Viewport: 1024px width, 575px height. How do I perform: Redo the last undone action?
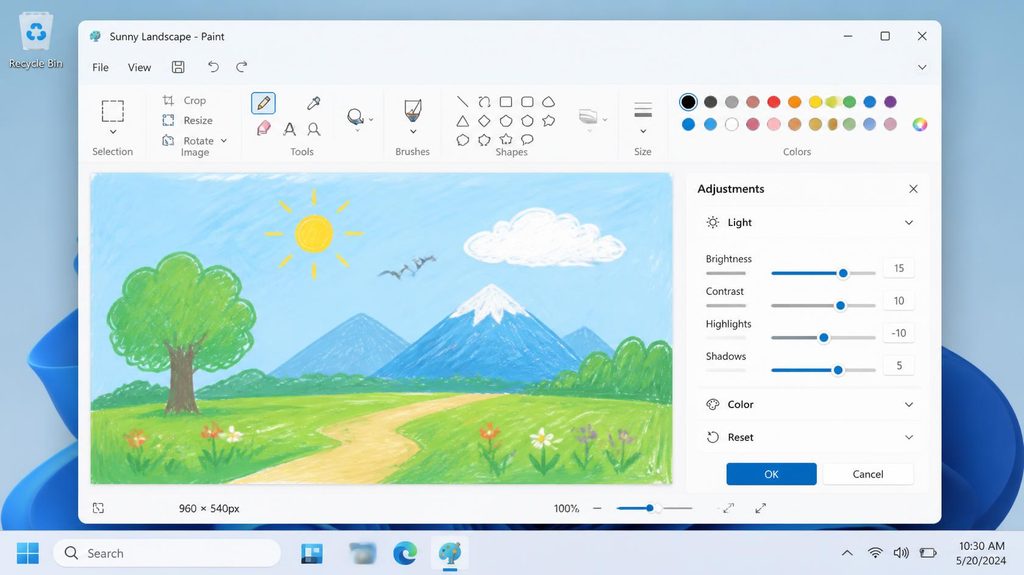coord(242,67)
